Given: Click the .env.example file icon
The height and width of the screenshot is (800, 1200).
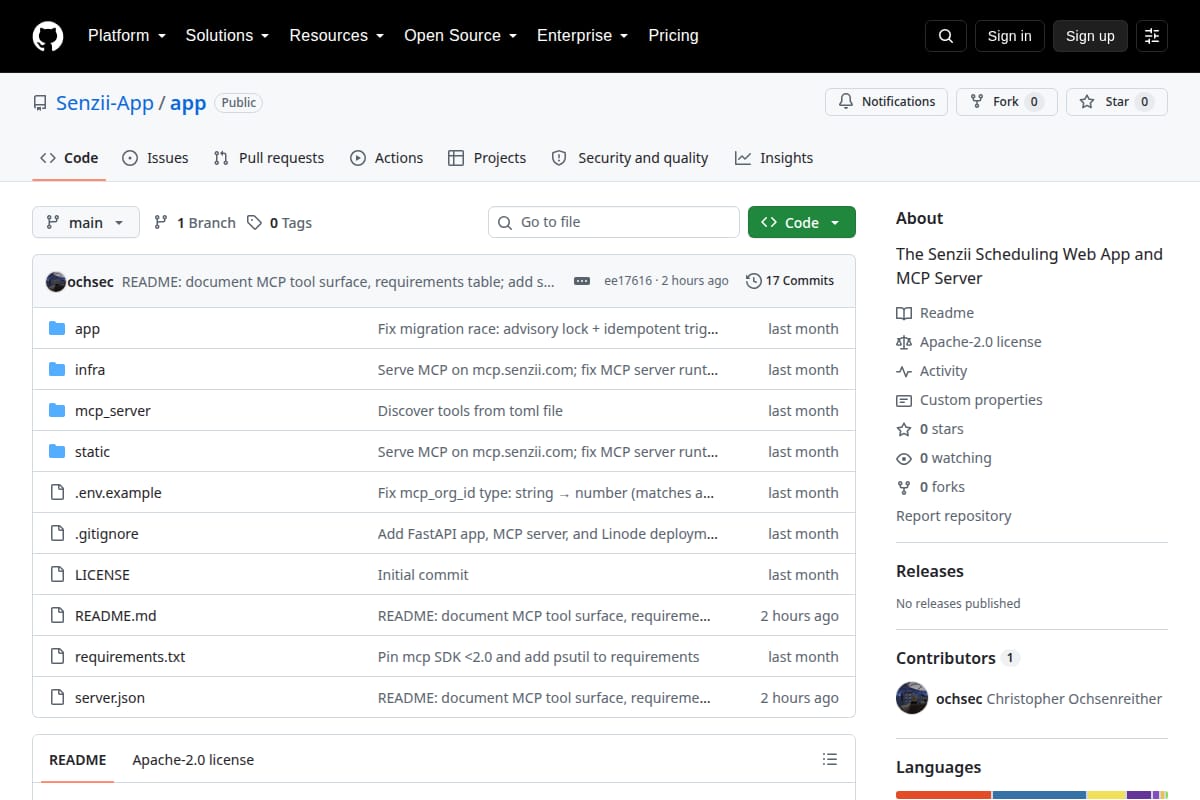Looking at the screenshot, I should tap(57, 493).
